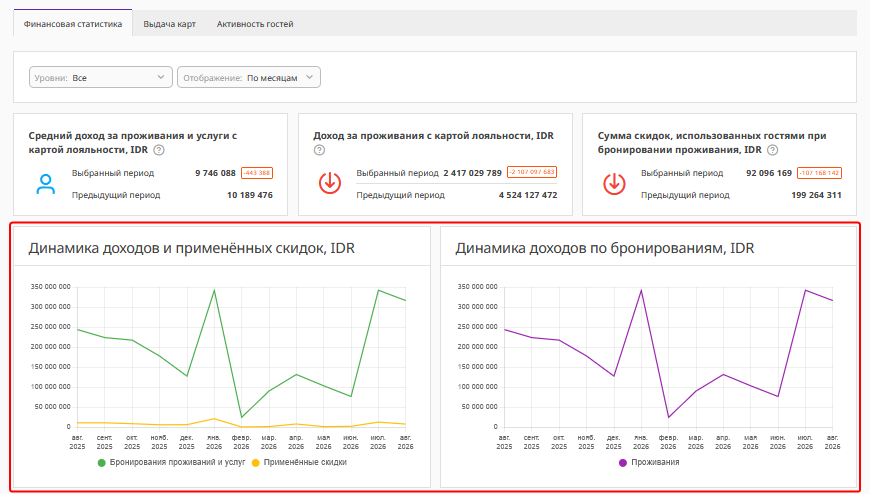Click the blue guest person icon
This screenshot has width=870, height=494.
point(45,184)
